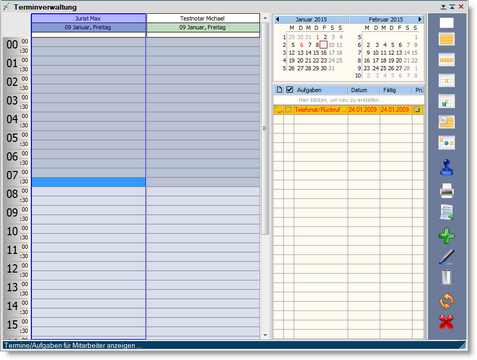Click the calendar icon with blue arrow
The image size is (477, 360).
446,102
